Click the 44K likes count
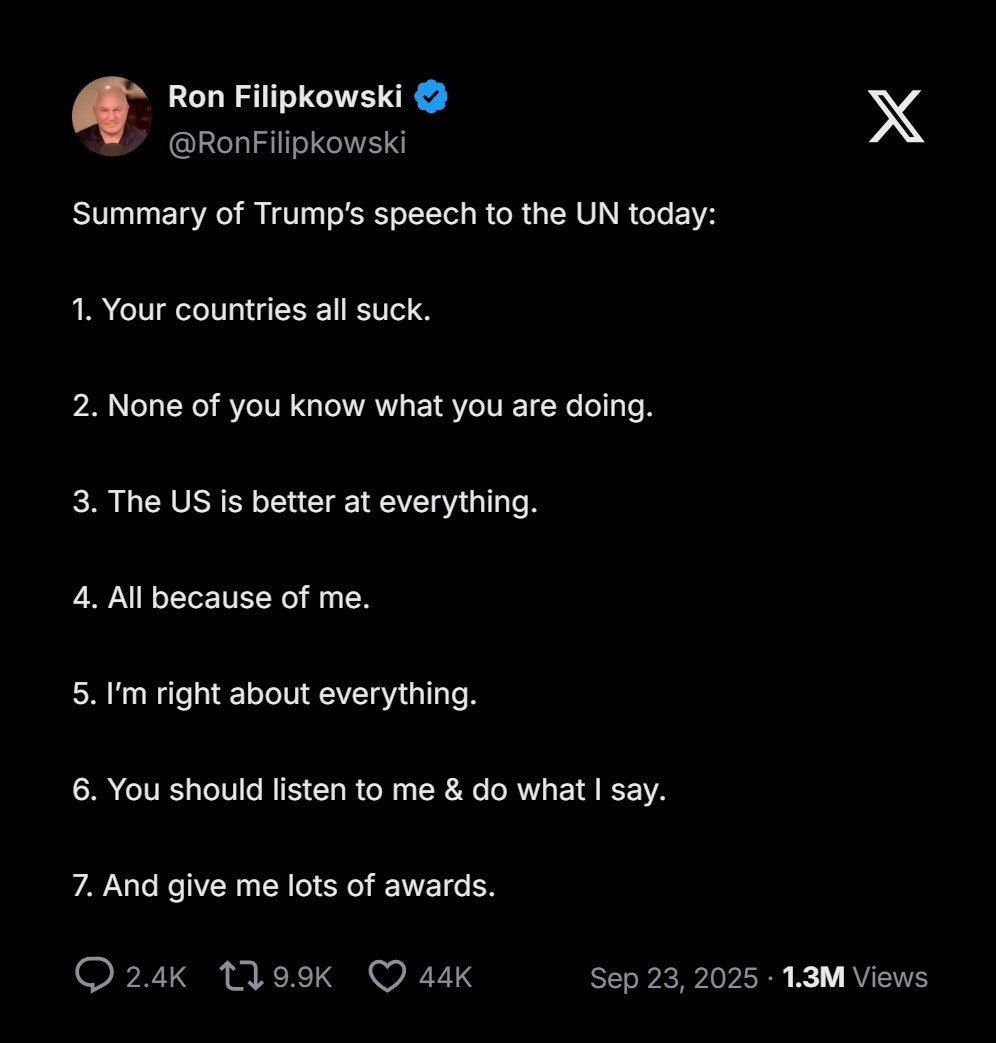 coord(445,977)
